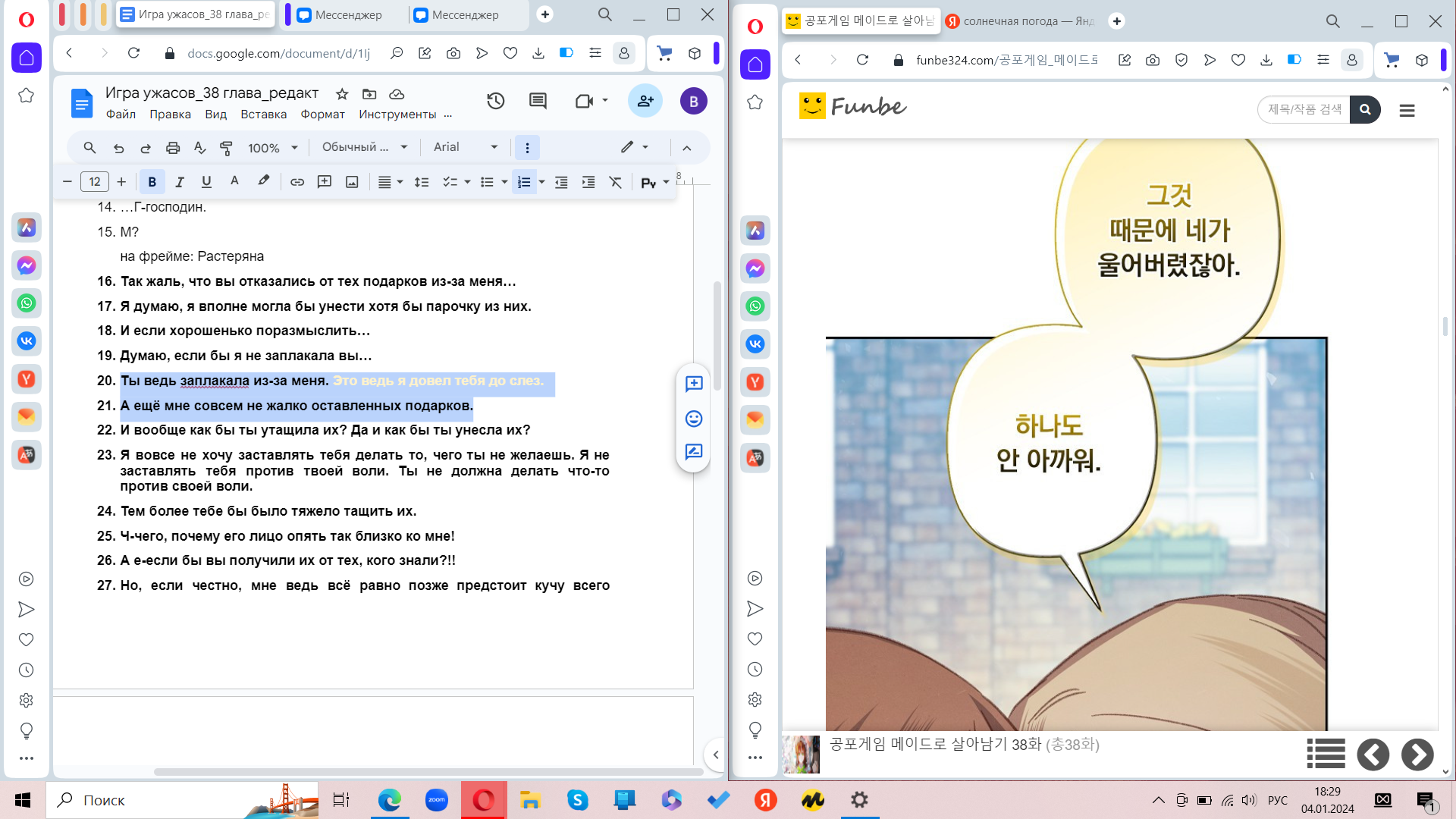Submit Funbe search with magnifier button
The height and width of the screenshot is (819, 1456).
tap(1365, 110)
